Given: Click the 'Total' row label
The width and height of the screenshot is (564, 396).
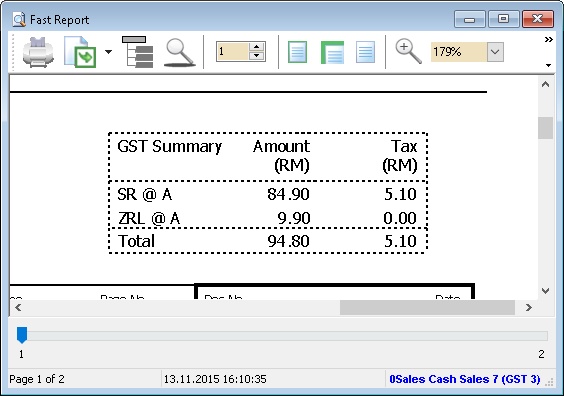Looking at the screenshot, I should (136, 241).
